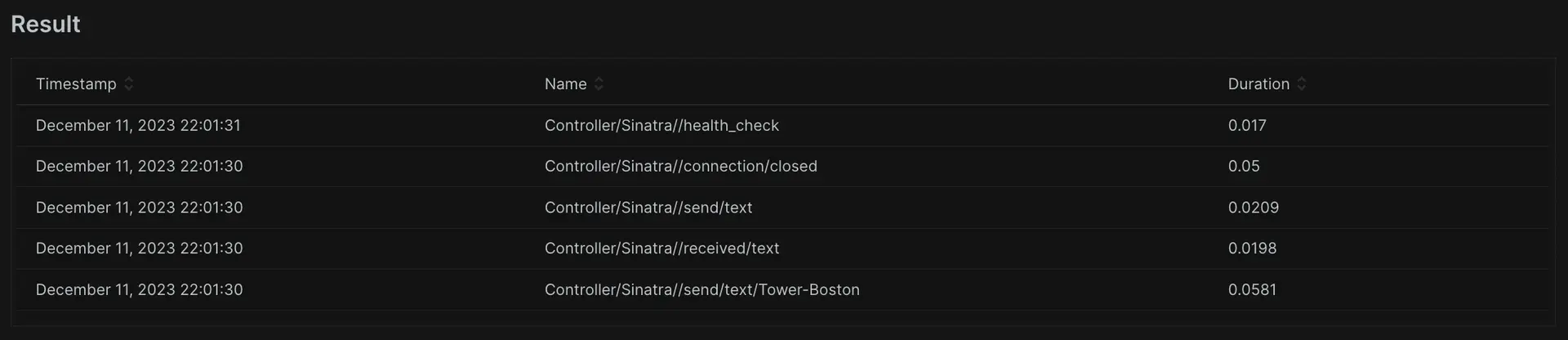The width and height of the screenshot is (1568, 340).
Task: Select the received/text controller name
Action: (661, 248)
